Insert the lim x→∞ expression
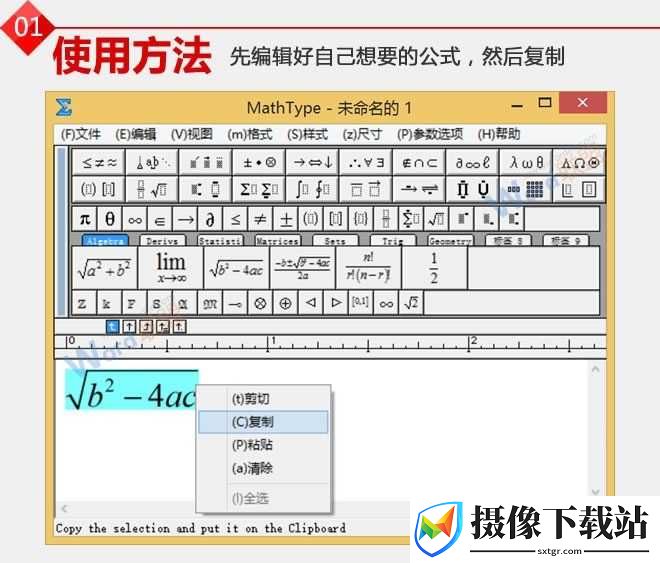 click(x=171, y=268)
